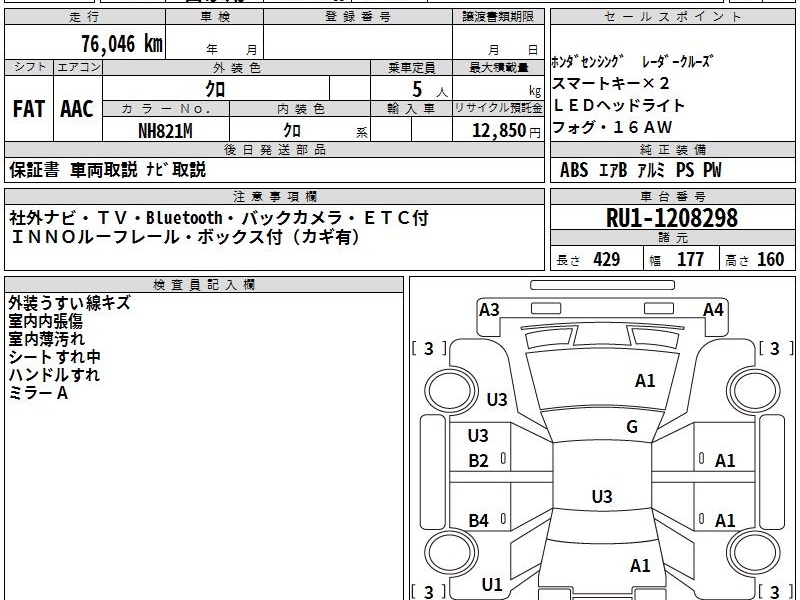
Task: Select the 保証書 車両取説 ナビ取説 line
Action: tap(107, 170)
